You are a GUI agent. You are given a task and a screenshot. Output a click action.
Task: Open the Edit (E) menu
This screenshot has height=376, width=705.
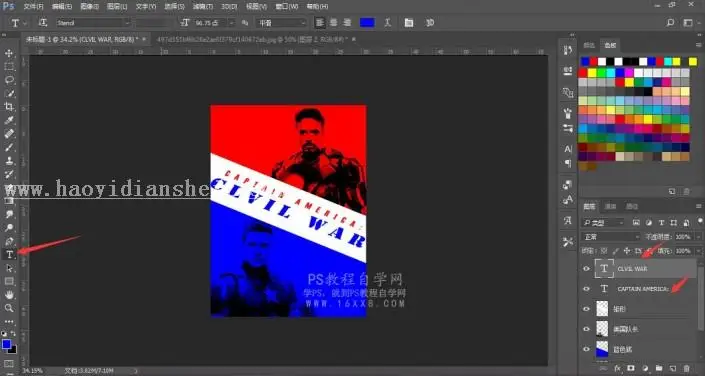62,7
